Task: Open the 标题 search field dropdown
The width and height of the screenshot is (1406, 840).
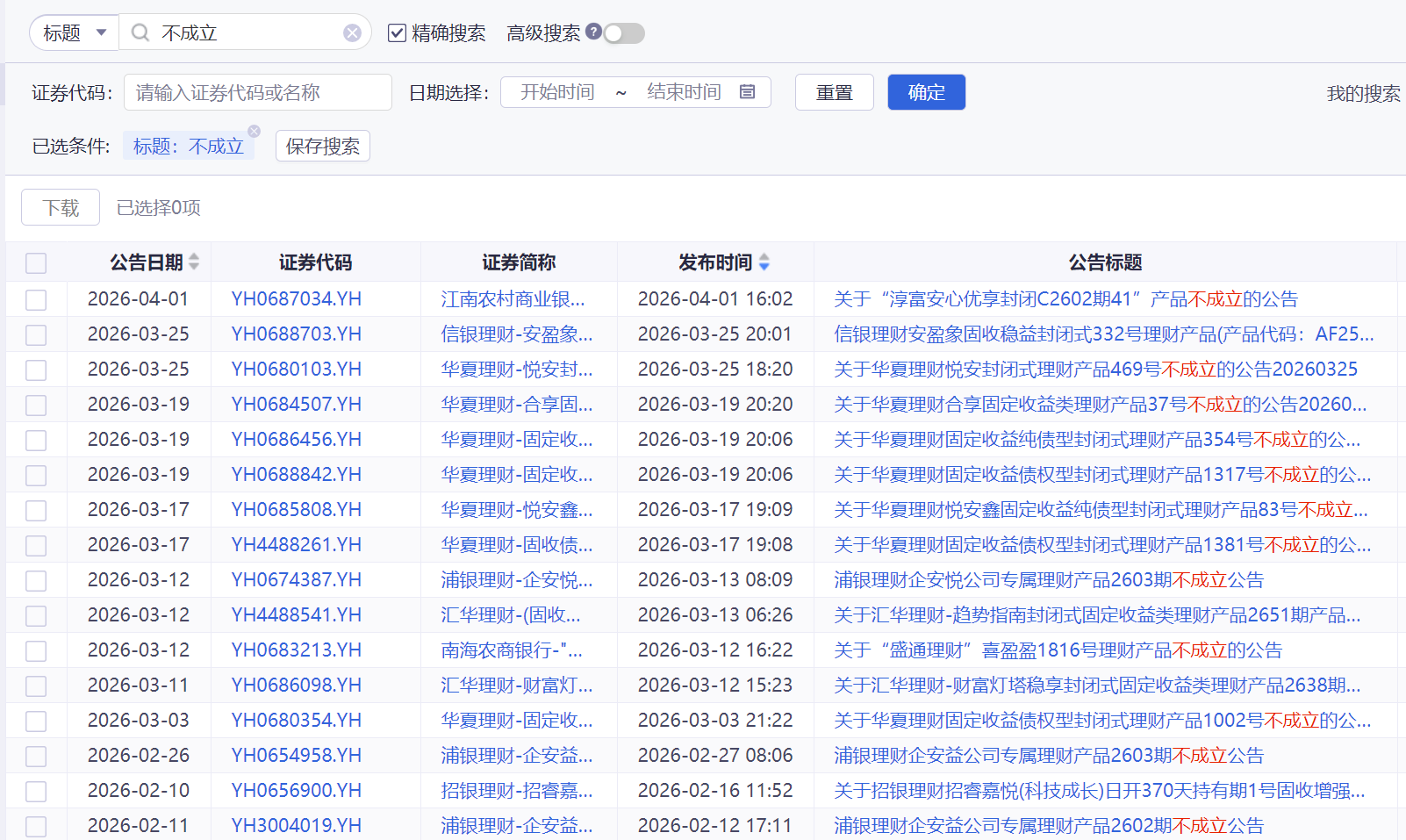Action: (x=74, y=32)
